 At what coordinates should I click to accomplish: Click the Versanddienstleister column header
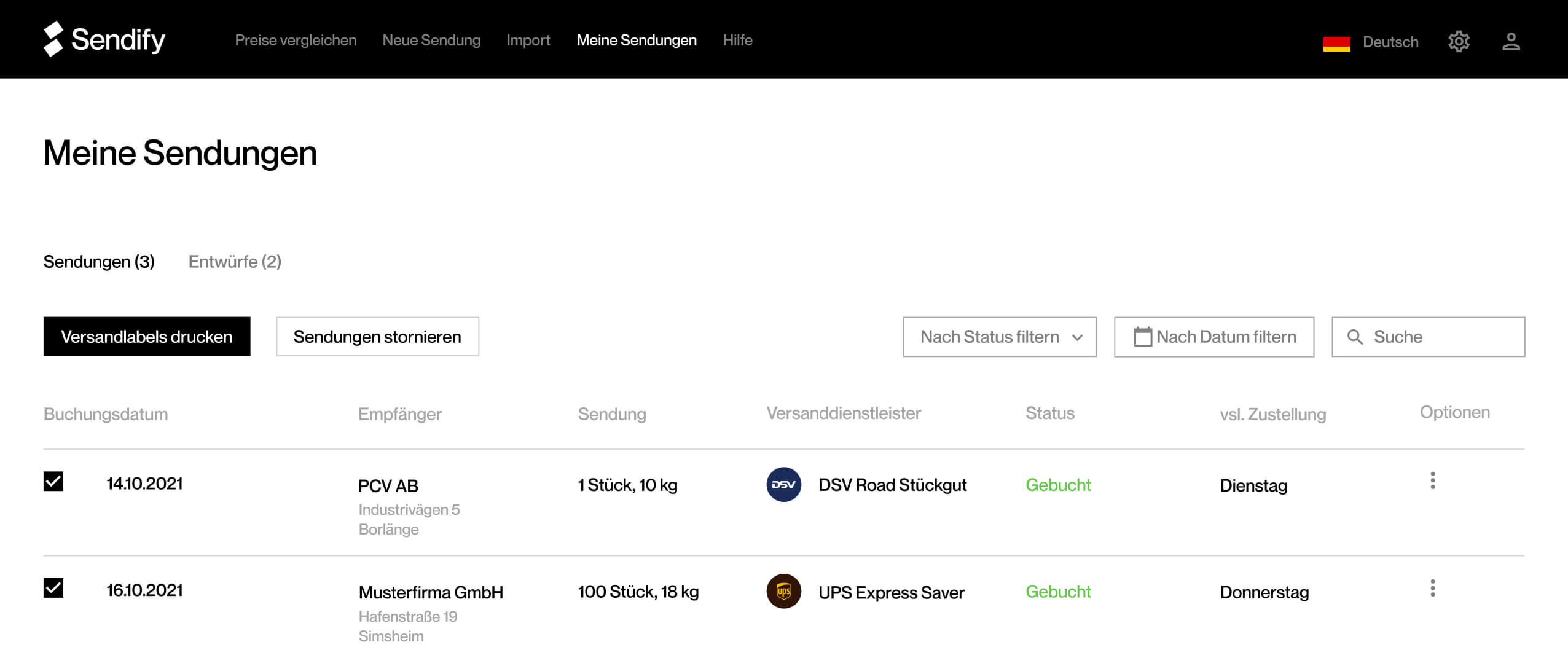(844, 413)
